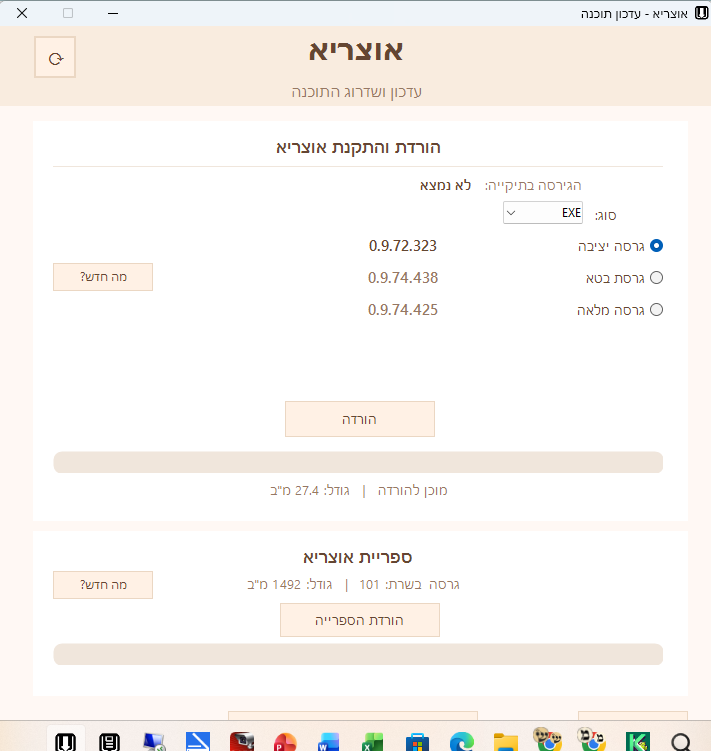Click the refresh icon in the header
The image size is (711, 751).
pos(55,58)
